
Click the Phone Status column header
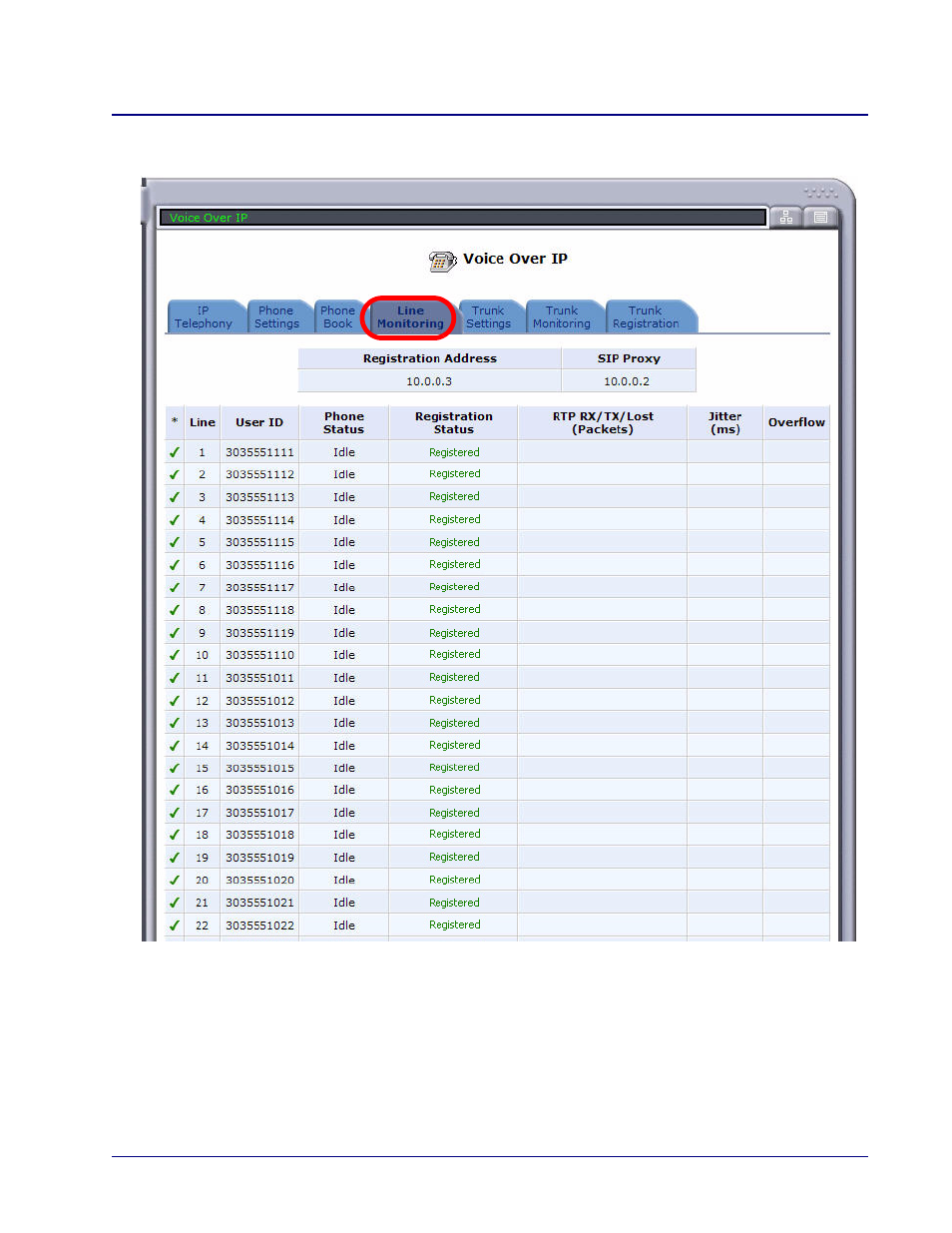(344, 422)
